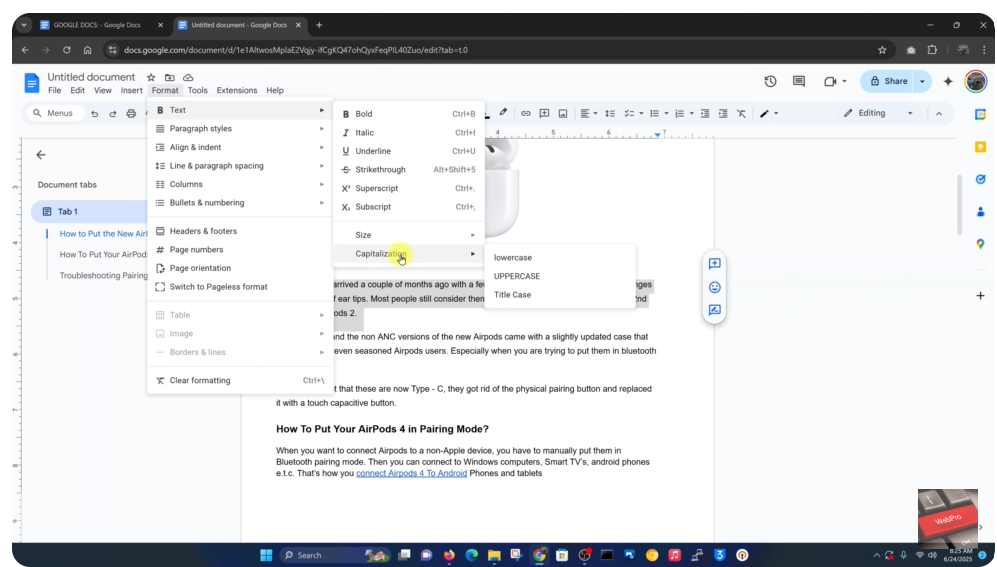
Task: Open the Insert menu
Action: coord(132,90)
